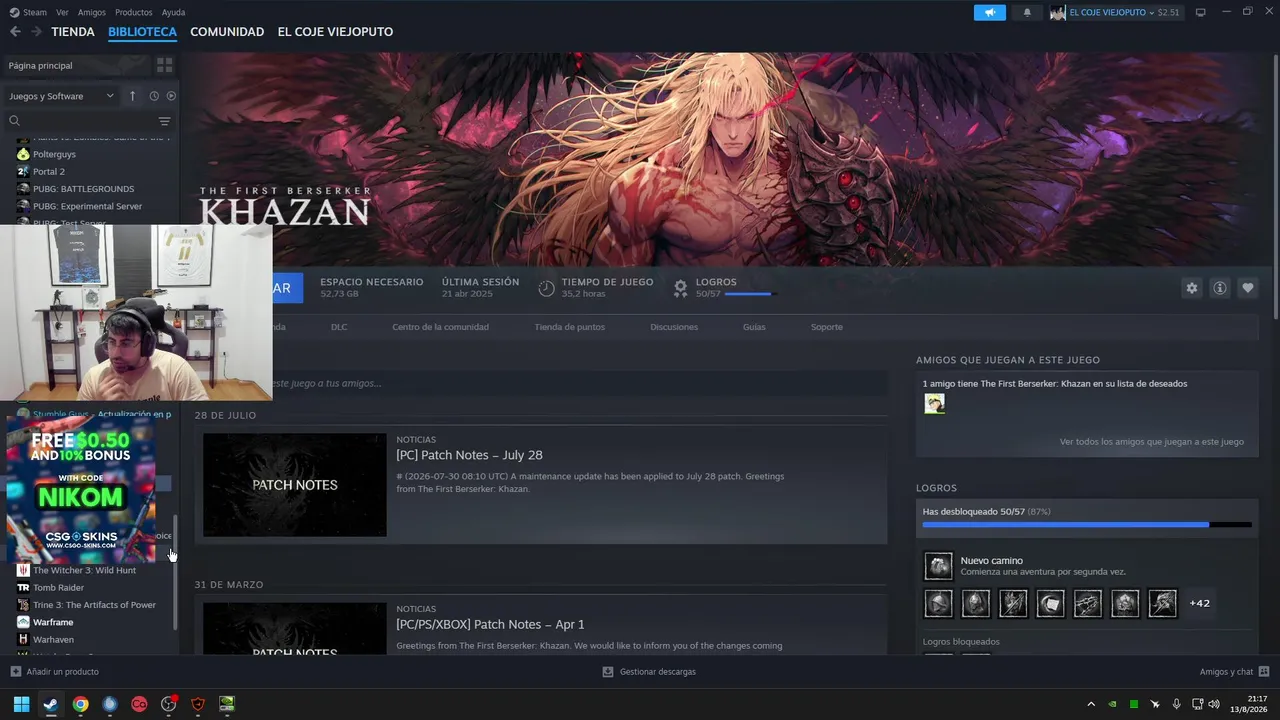Click the library list scrollbar thumb
Image resolution: width=1280 pixels, height=720 pixels.
coord(176,572)
